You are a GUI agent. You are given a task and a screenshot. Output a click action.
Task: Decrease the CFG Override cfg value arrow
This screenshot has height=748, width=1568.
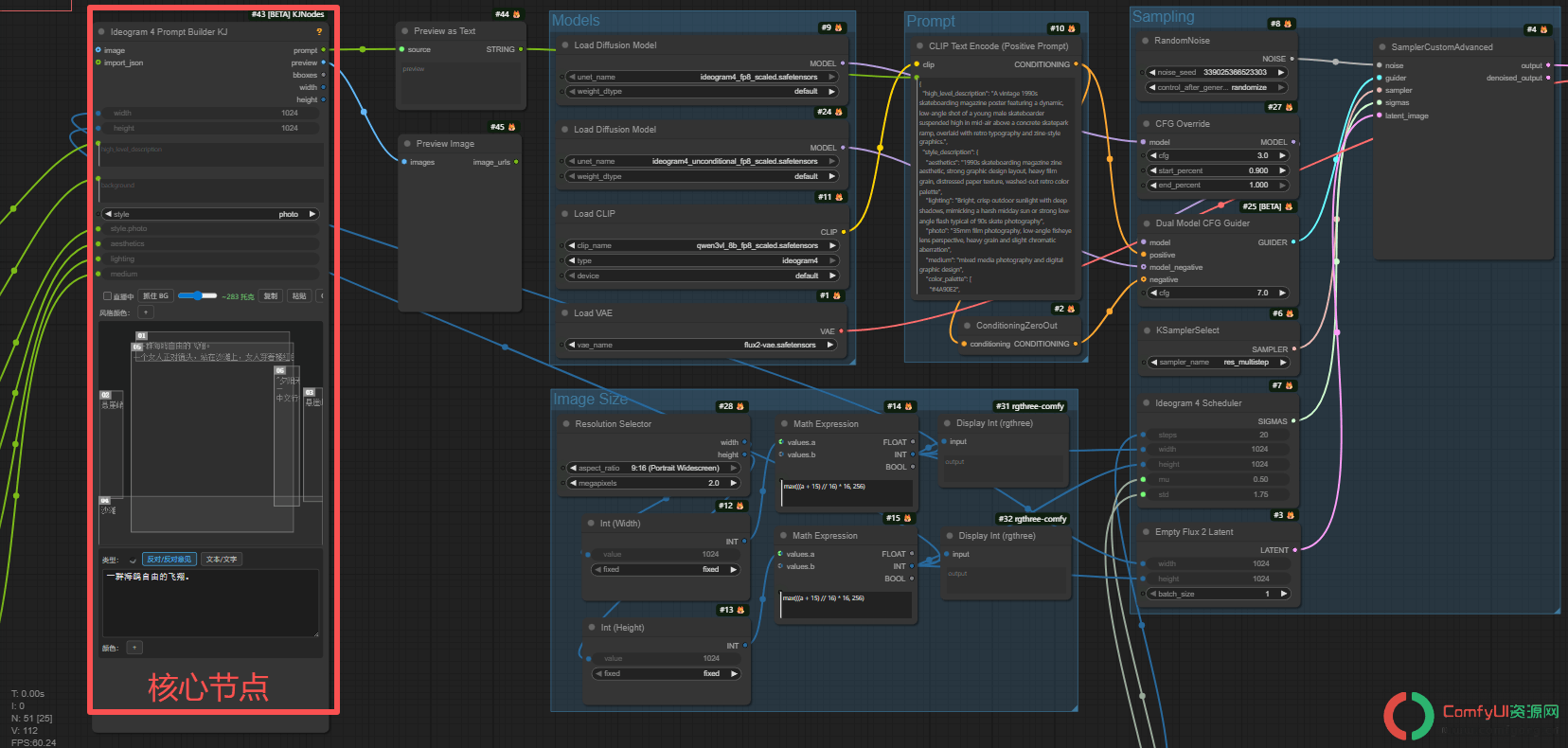pos(1152,155)
